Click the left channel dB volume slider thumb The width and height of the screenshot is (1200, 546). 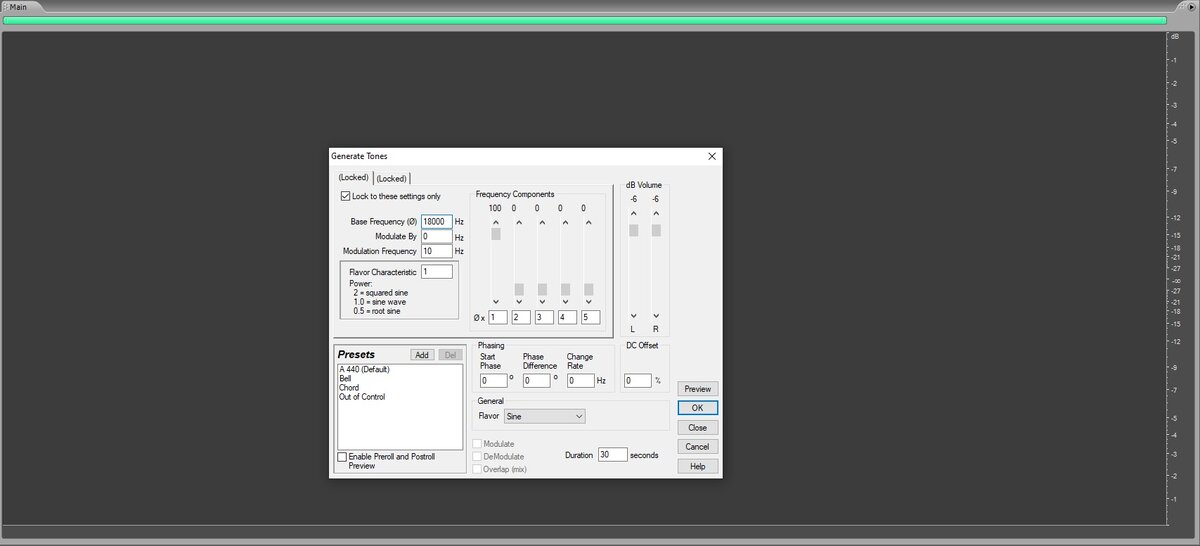click(x=633, y=231)
